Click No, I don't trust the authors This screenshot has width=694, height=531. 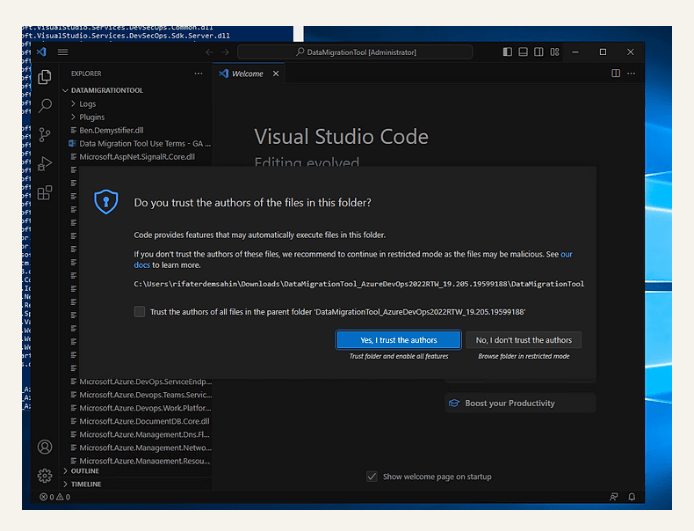point(524,340)
